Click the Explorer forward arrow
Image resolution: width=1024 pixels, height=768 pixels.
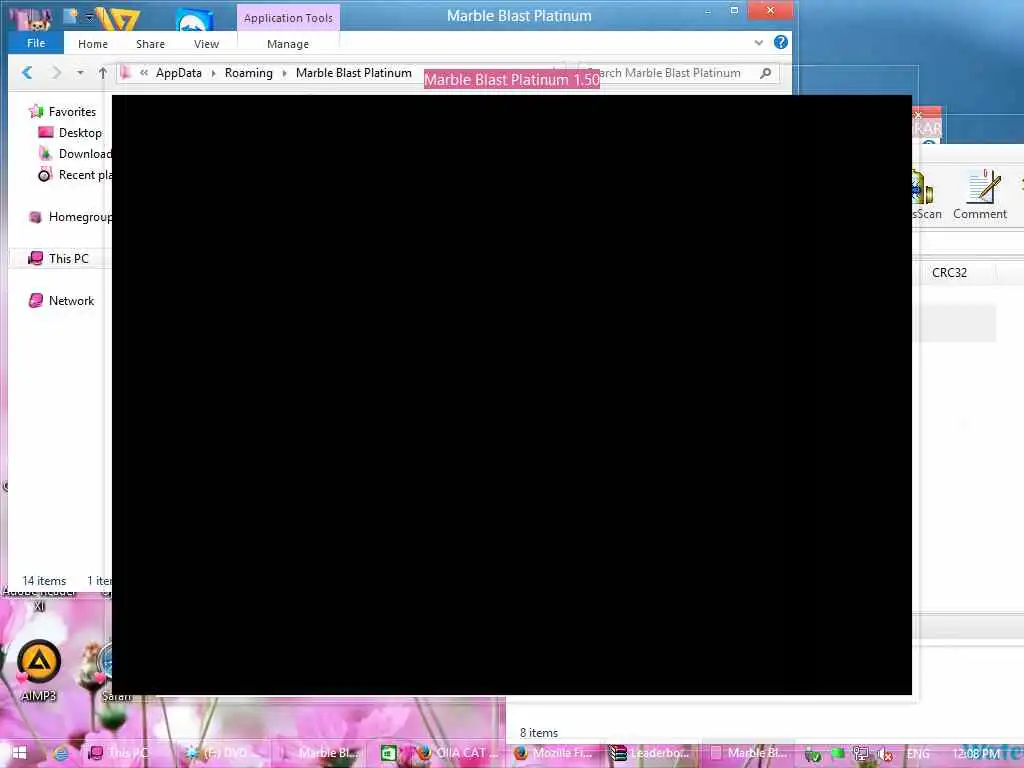click(56, 72)
